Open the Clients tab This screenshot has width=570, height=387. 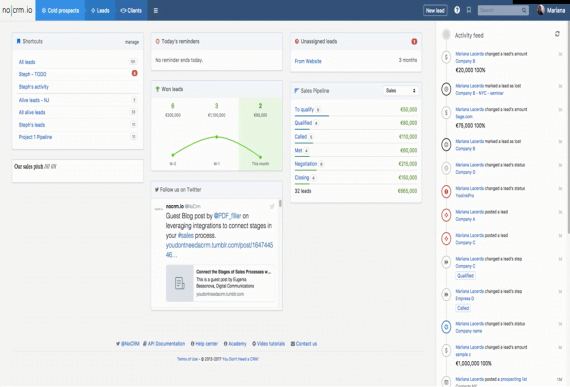tap(131, 11)
